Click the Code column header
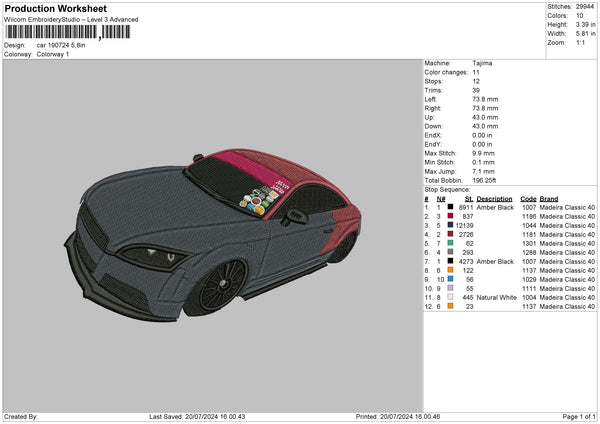The width and height of the screenshot is (600, 424). pos(528,198)
